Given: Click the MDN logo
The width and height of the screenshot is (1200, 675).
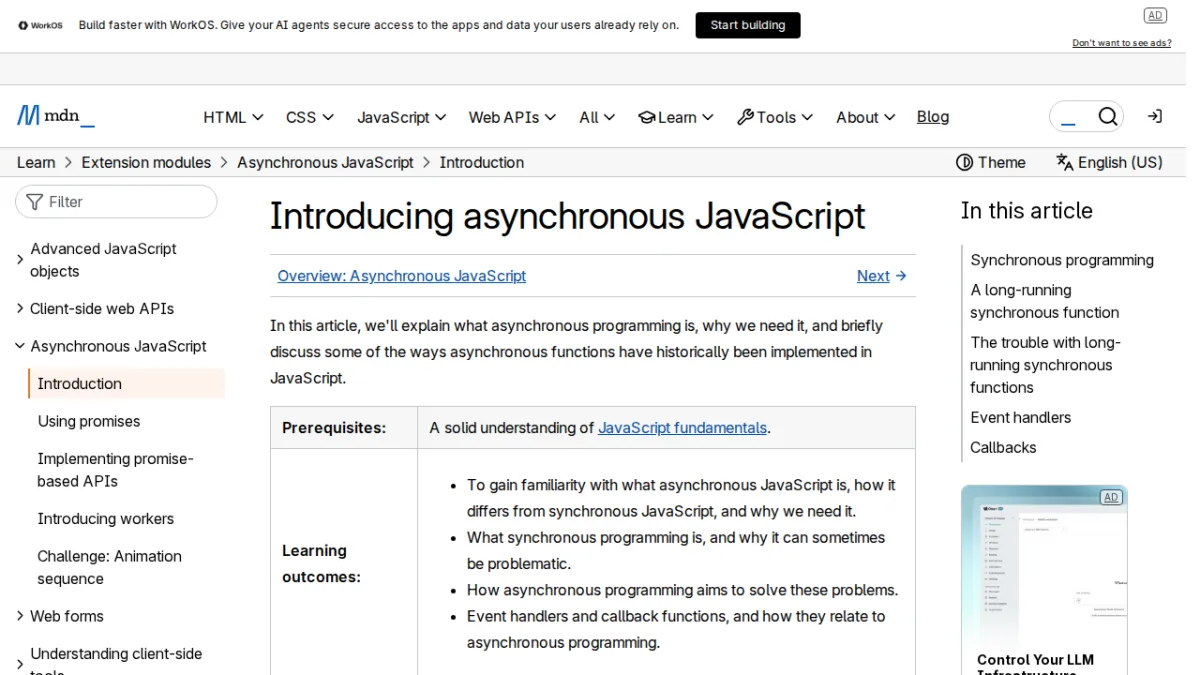Looking at the screenshot, I should 56,116.
